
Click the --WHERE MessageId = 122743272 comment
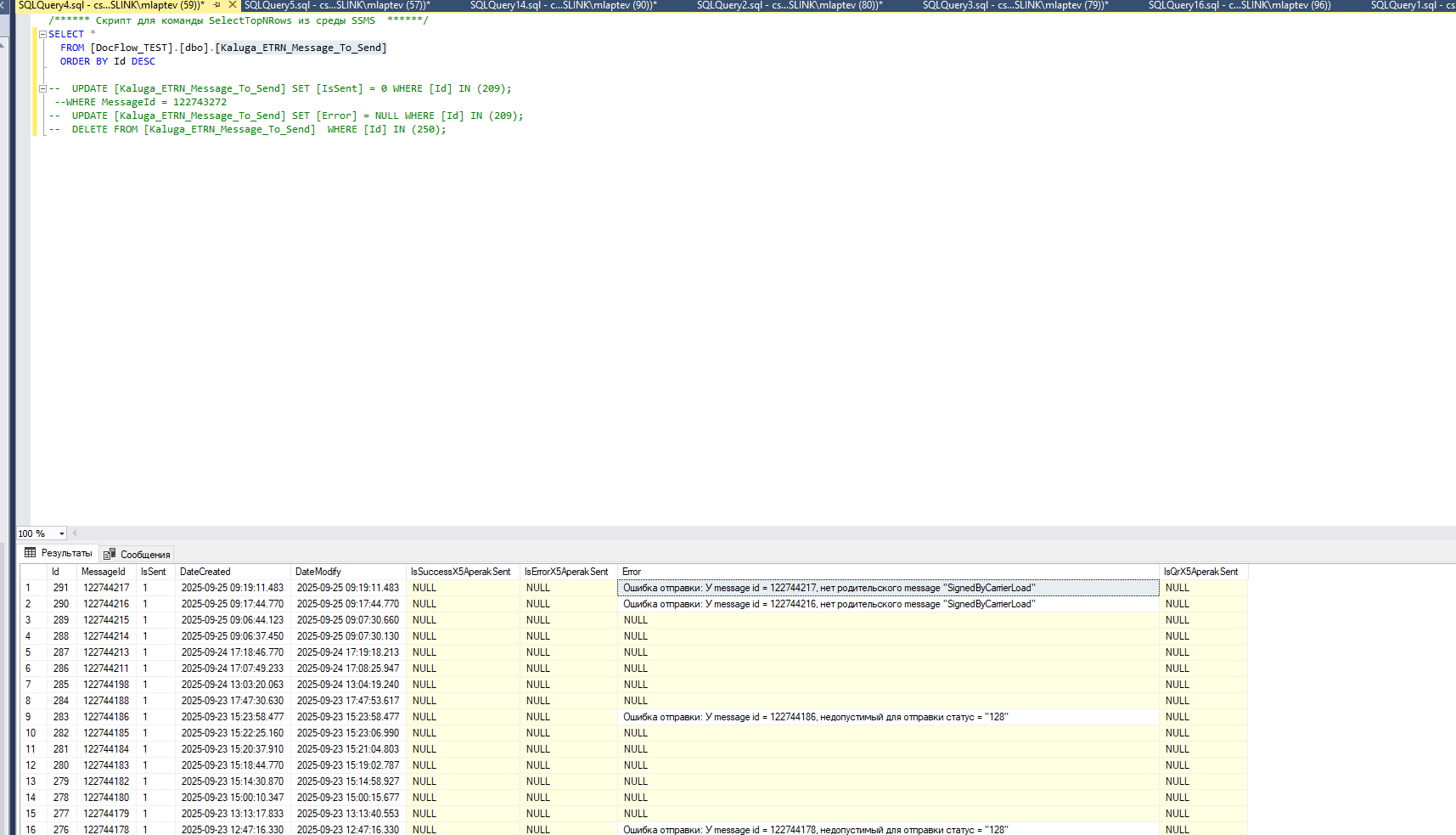pos(141,102)
